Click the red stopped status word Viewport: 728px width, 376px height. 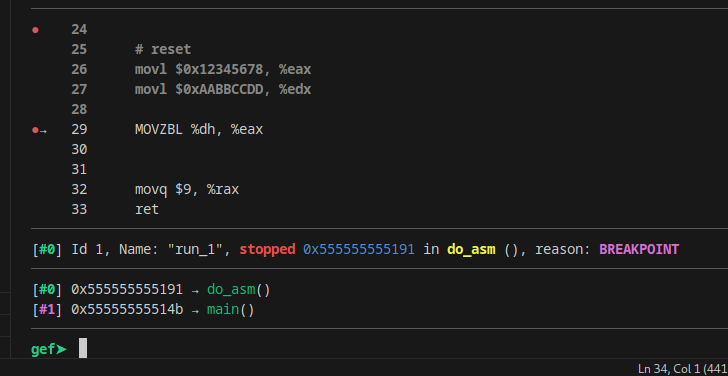tap(267, 249)
